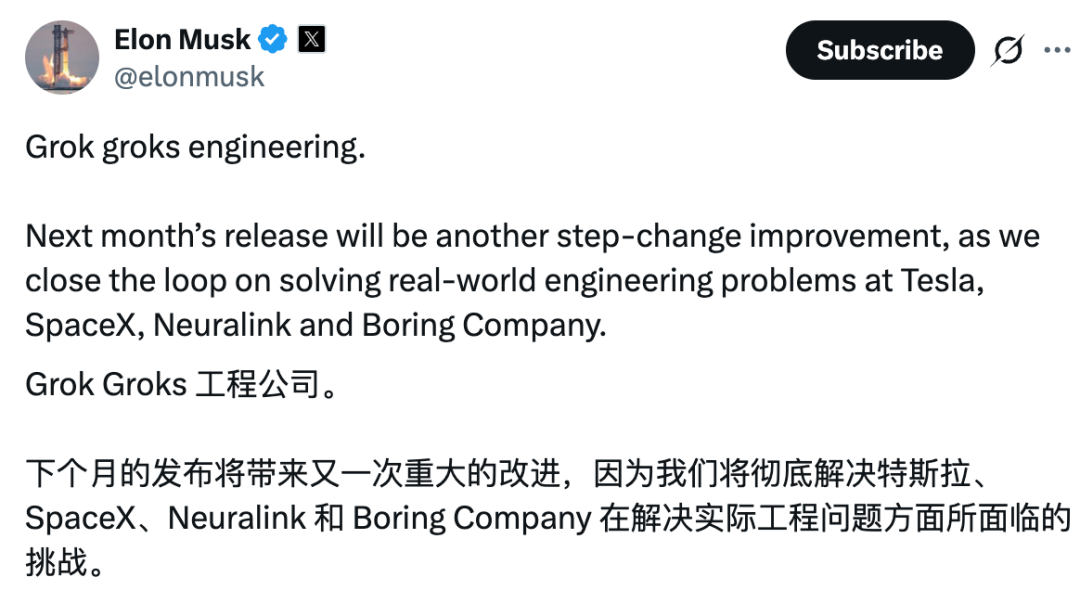The width and height of the screenshot is (1080, 590).
Task: Click the 'Grok Groks 工程公司。' line
Action: point(181,385)
